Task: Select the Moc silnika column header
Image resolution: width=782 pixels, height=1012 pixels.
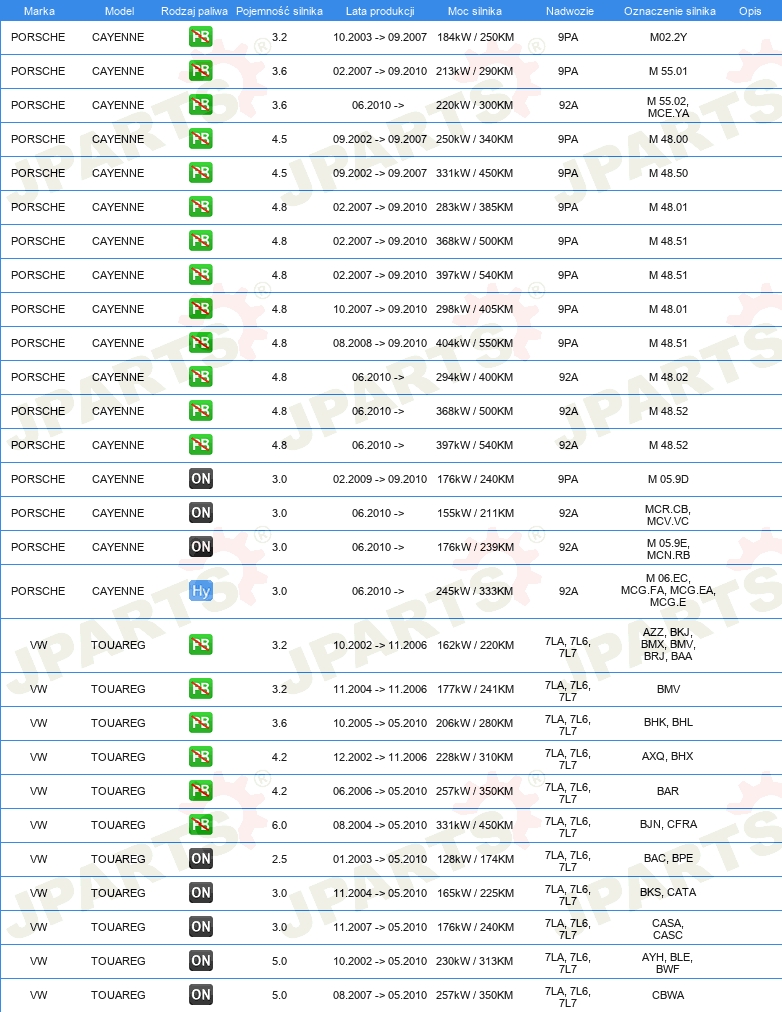Action: click(475, 11)
